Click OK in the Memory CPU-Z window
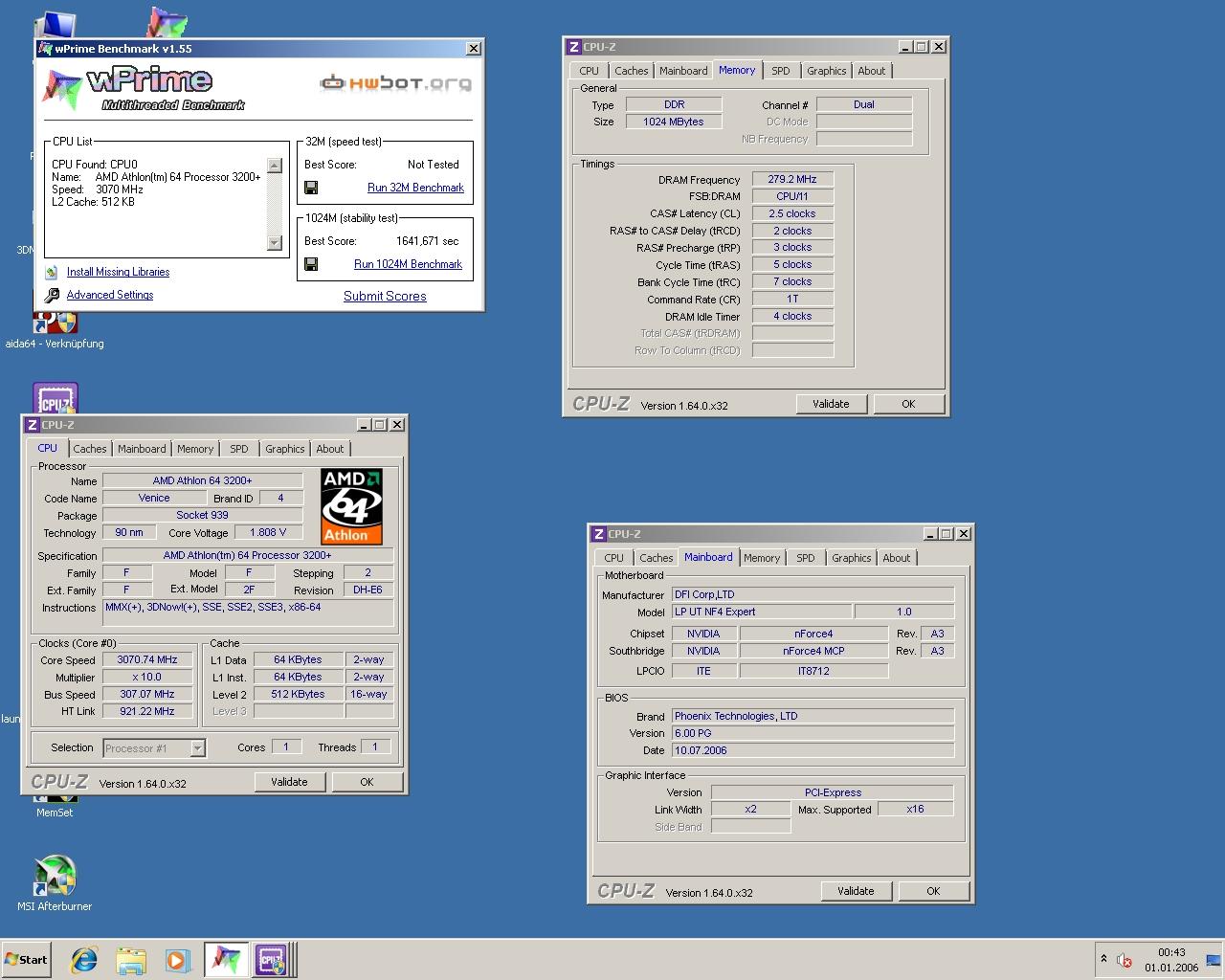 908,404
